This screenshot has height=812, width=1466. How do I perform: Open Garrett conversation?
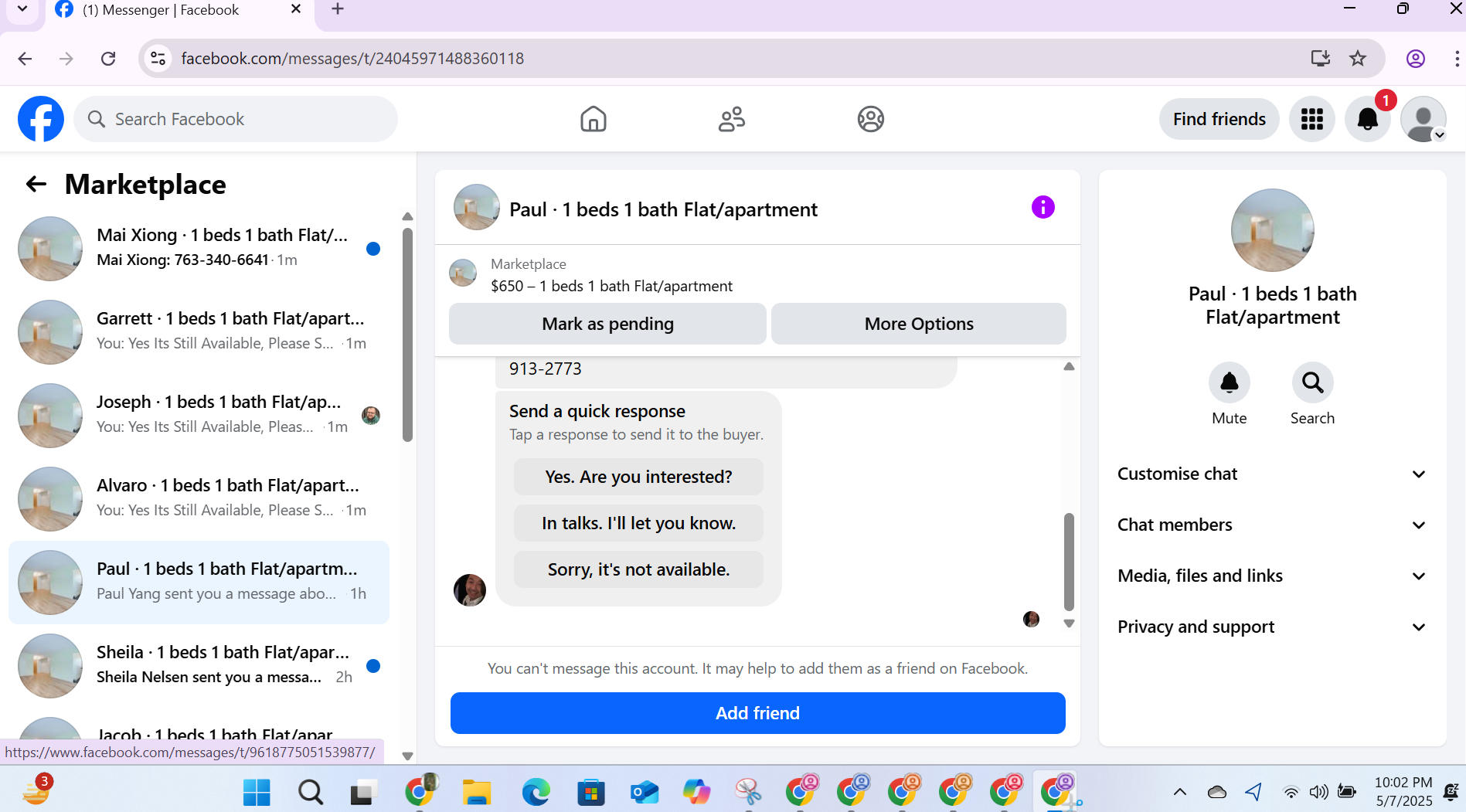pos(199,332)
